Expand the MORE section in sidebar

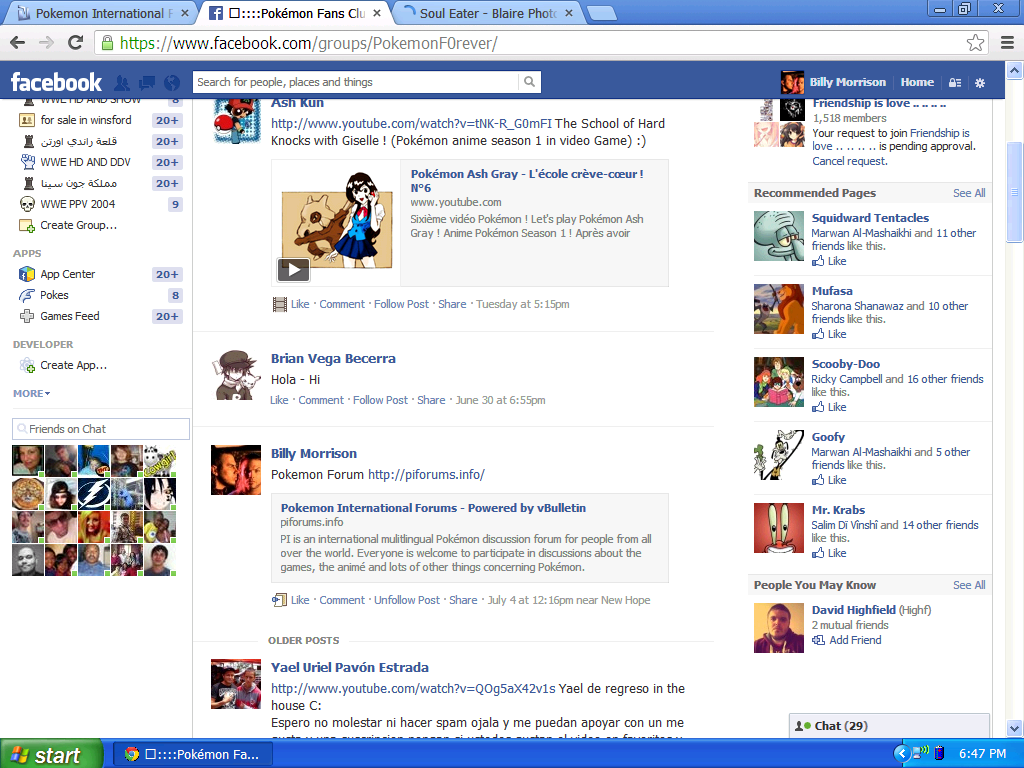[x=31, y=393]
